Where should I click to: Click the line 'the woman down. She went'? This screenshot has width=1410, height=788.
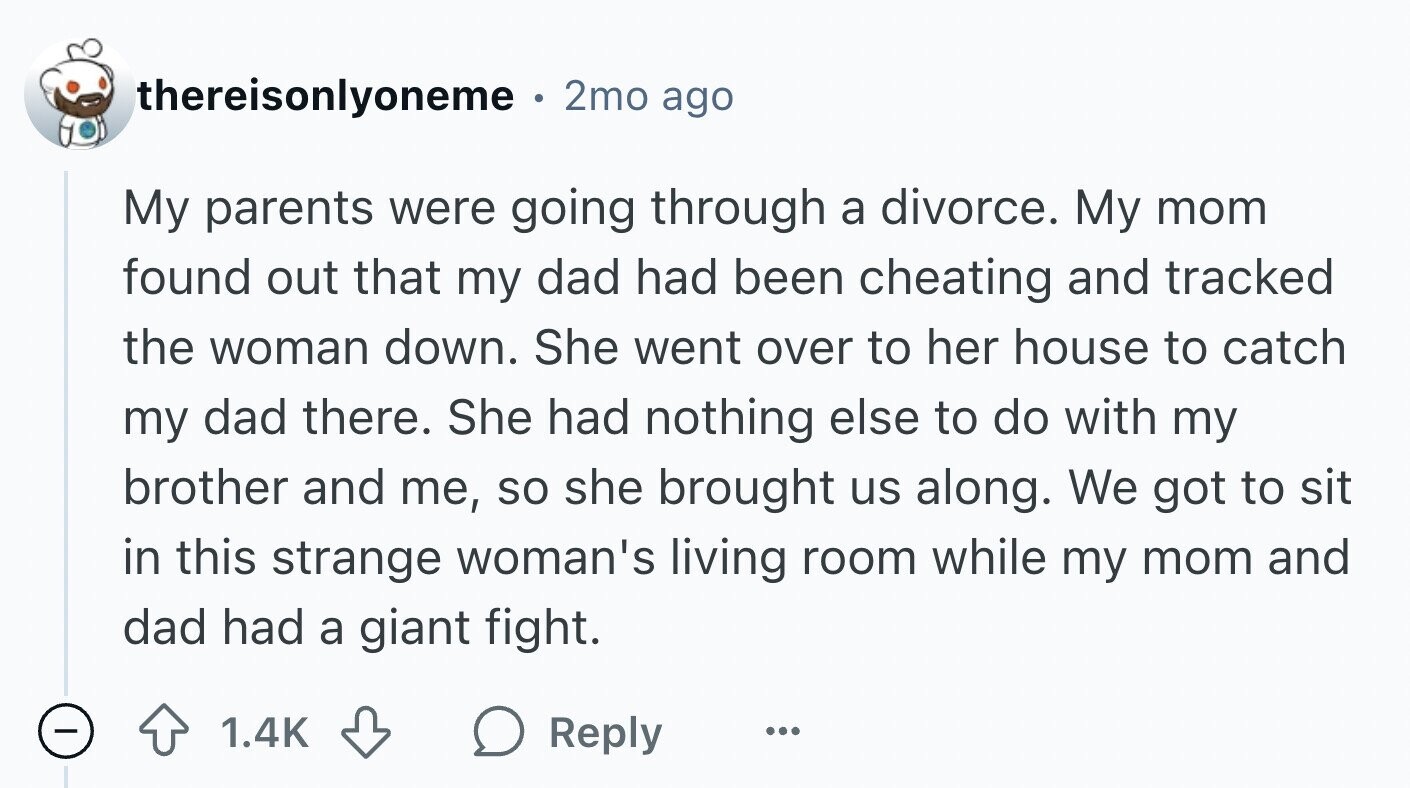[734, 348]
